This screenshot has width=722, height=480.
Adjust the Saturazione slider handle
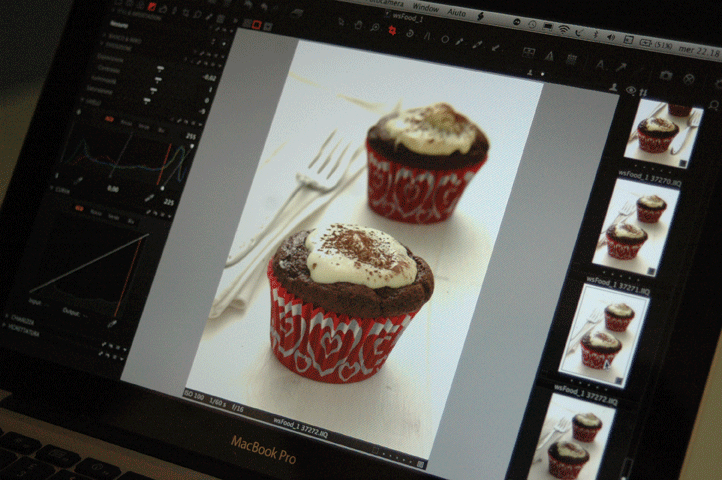click(147, 101)
